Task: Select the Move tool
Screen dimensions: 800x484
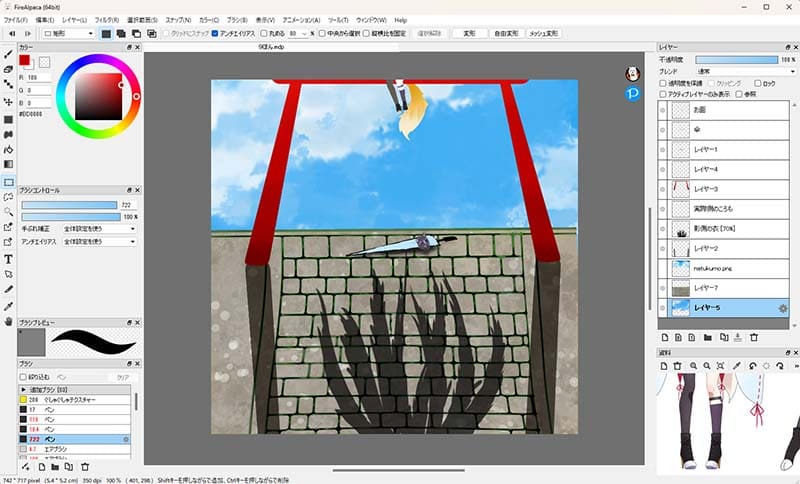Action: 8,101
